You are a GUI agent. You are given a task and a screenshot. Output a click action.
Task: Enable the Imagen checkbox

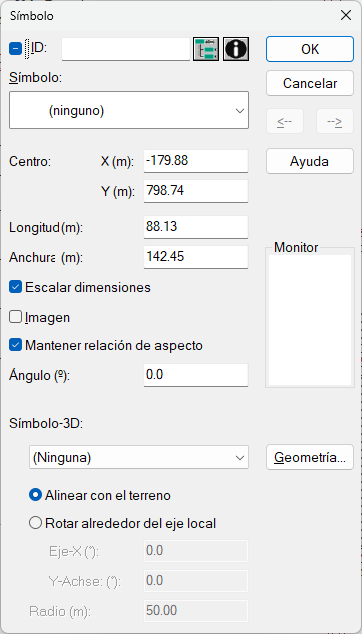[x=15, y=317]
